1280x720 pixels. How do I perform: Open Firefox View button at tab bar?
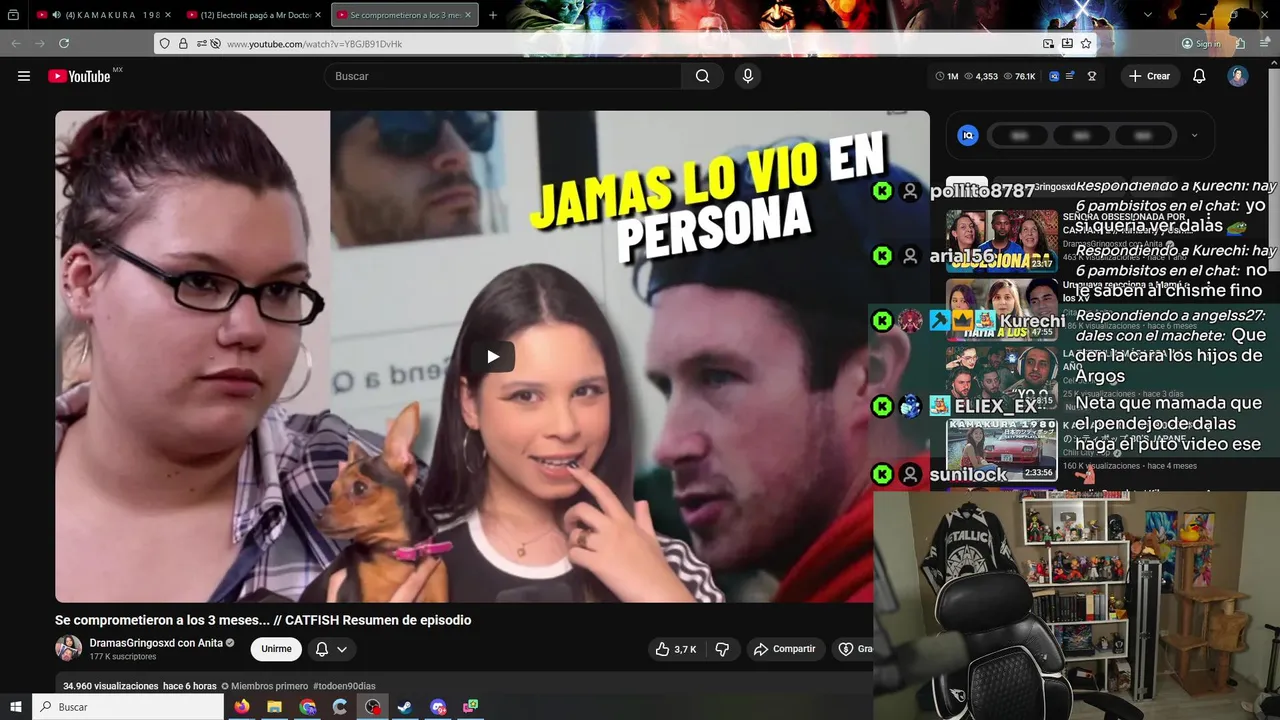pos(13,15)
